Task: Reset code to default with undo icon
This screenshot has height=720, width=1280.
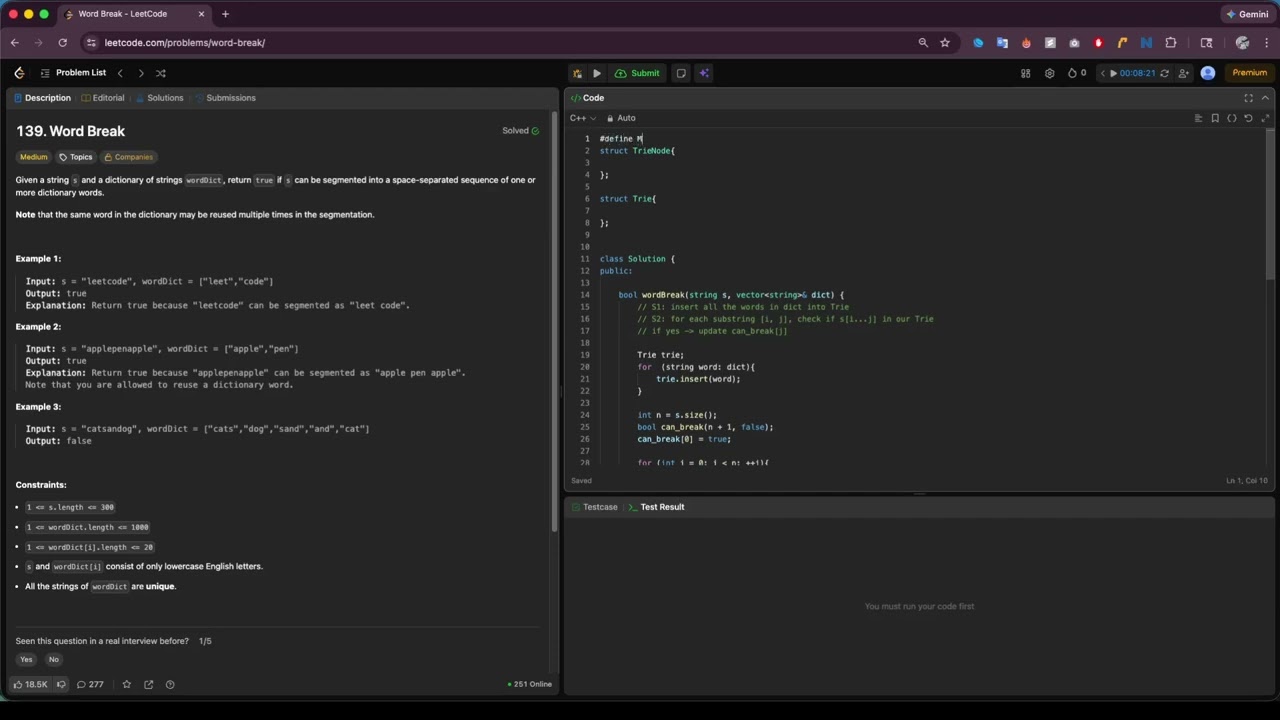Action: click(x=1248, y=118)
